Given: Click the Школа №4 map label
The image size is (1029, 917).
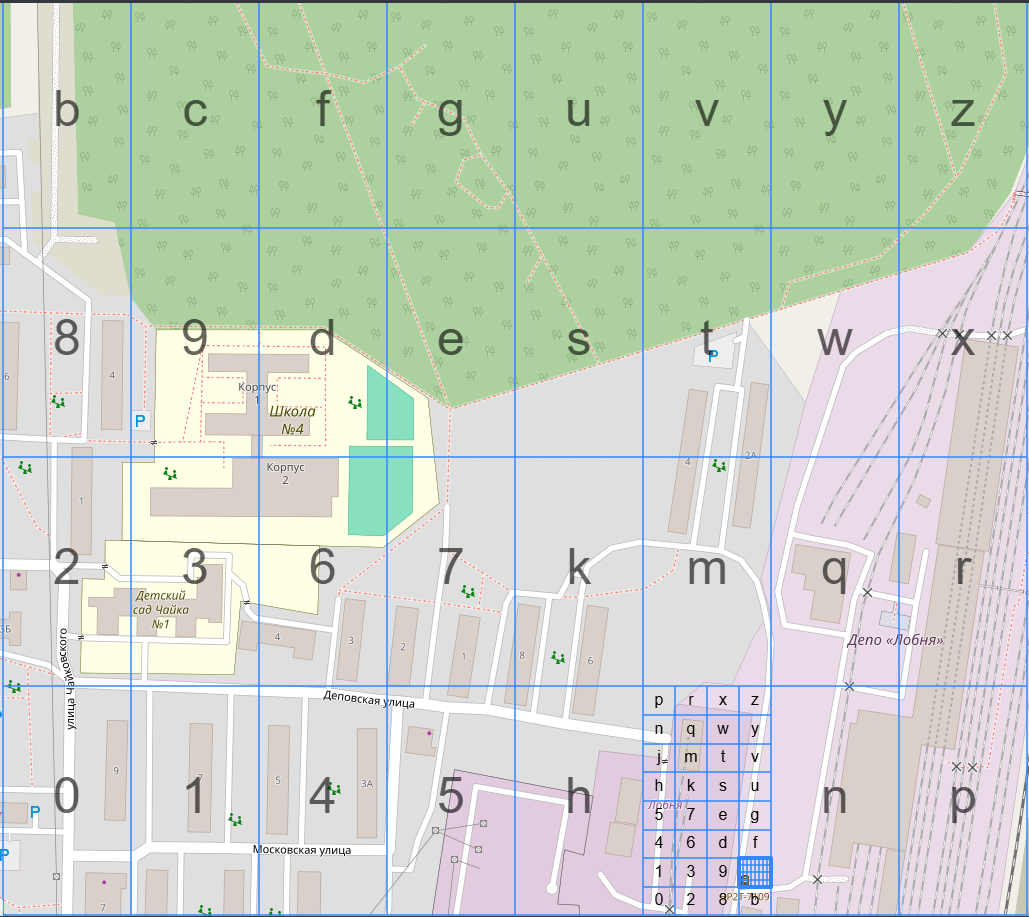Looking at the screenshot, I should (x=298, y=420).
